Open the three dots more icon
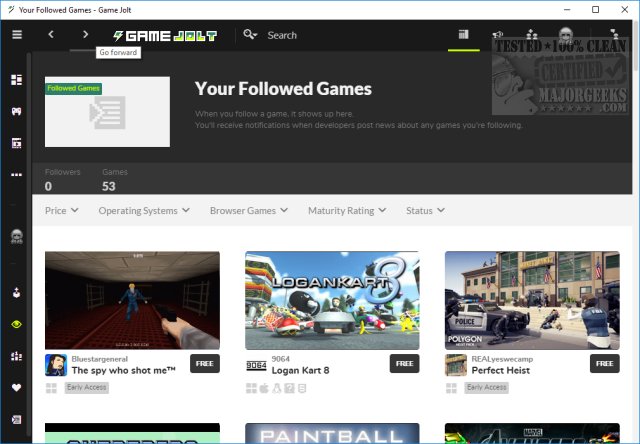 pyautogui.click(x=17, y=175)
